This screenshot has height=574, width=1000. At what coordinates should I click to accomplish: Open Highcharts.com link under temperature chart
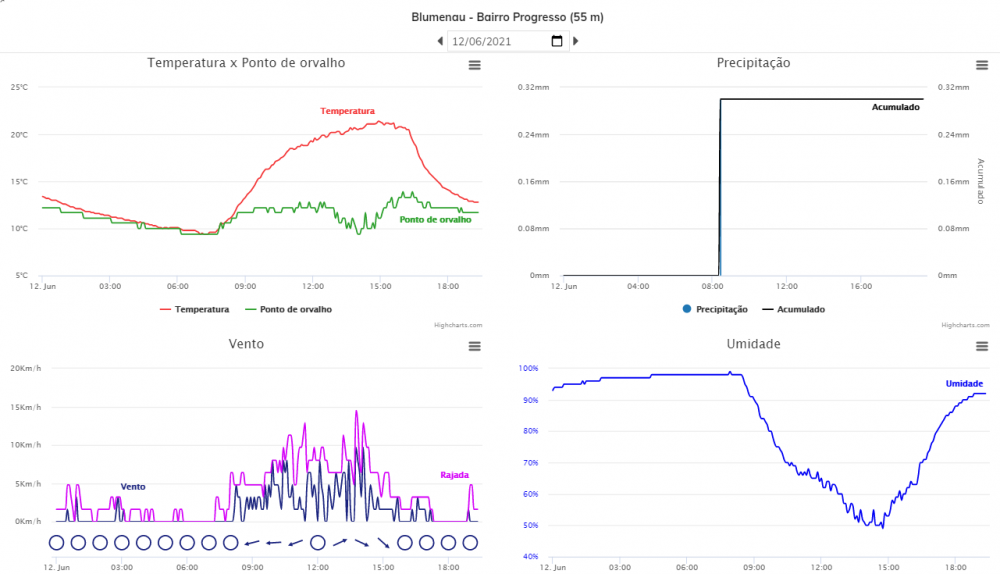pyautogui.click(x=458, y=325)
